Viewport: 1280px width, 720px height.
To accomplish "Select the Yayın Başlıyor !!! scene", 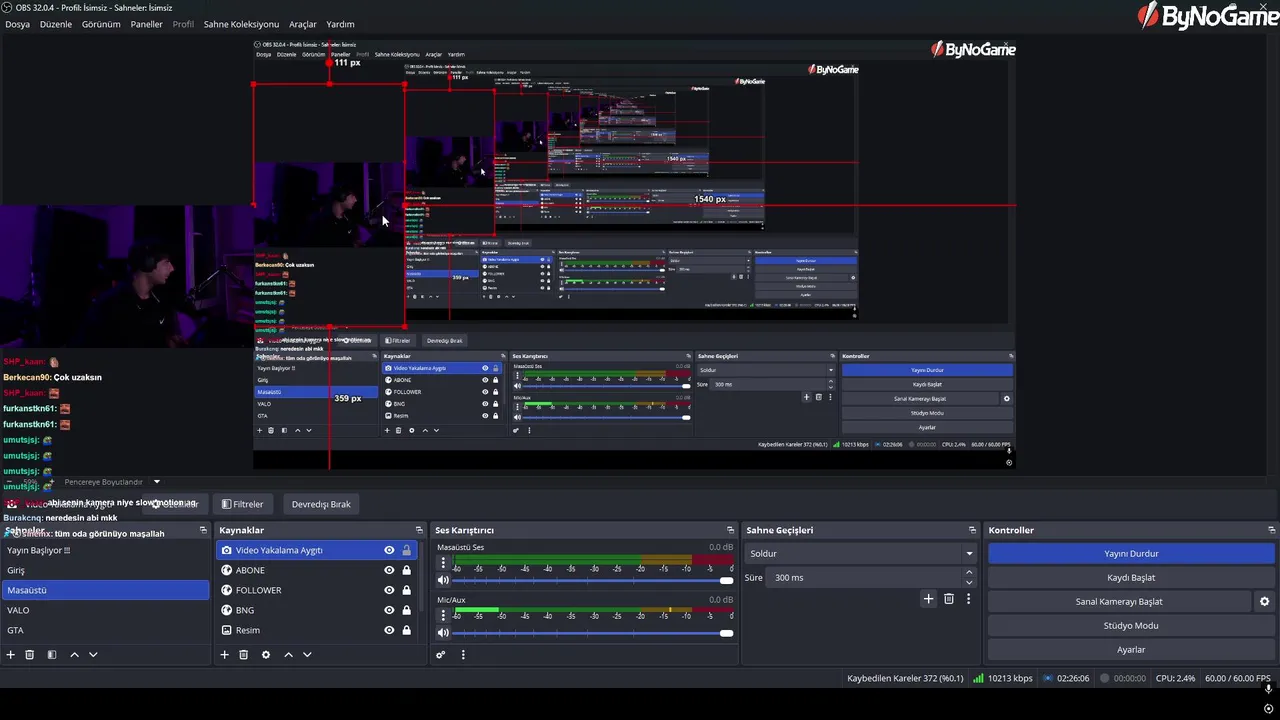I will coord(105,550).
